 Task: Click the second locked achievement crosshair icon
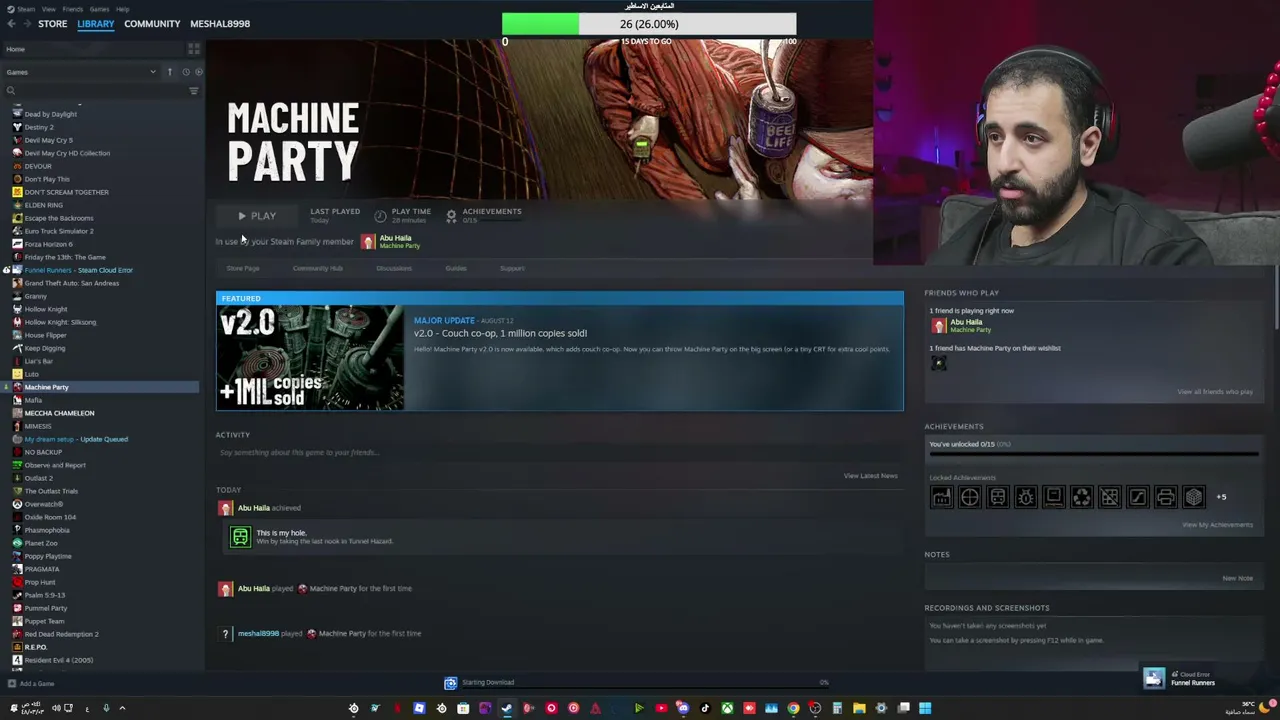tap(969, 497)
